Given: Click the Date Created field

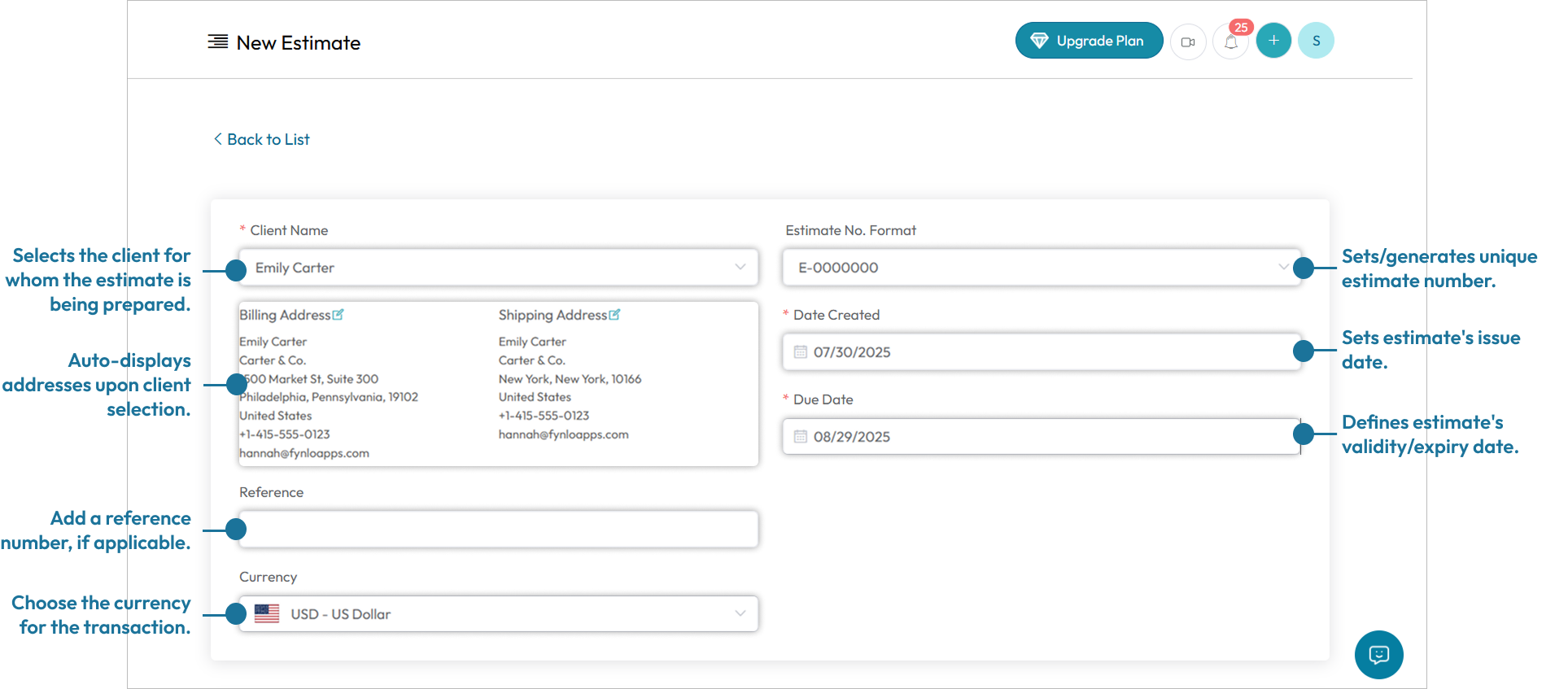Looking at the screenshot, I should 1041,352.
